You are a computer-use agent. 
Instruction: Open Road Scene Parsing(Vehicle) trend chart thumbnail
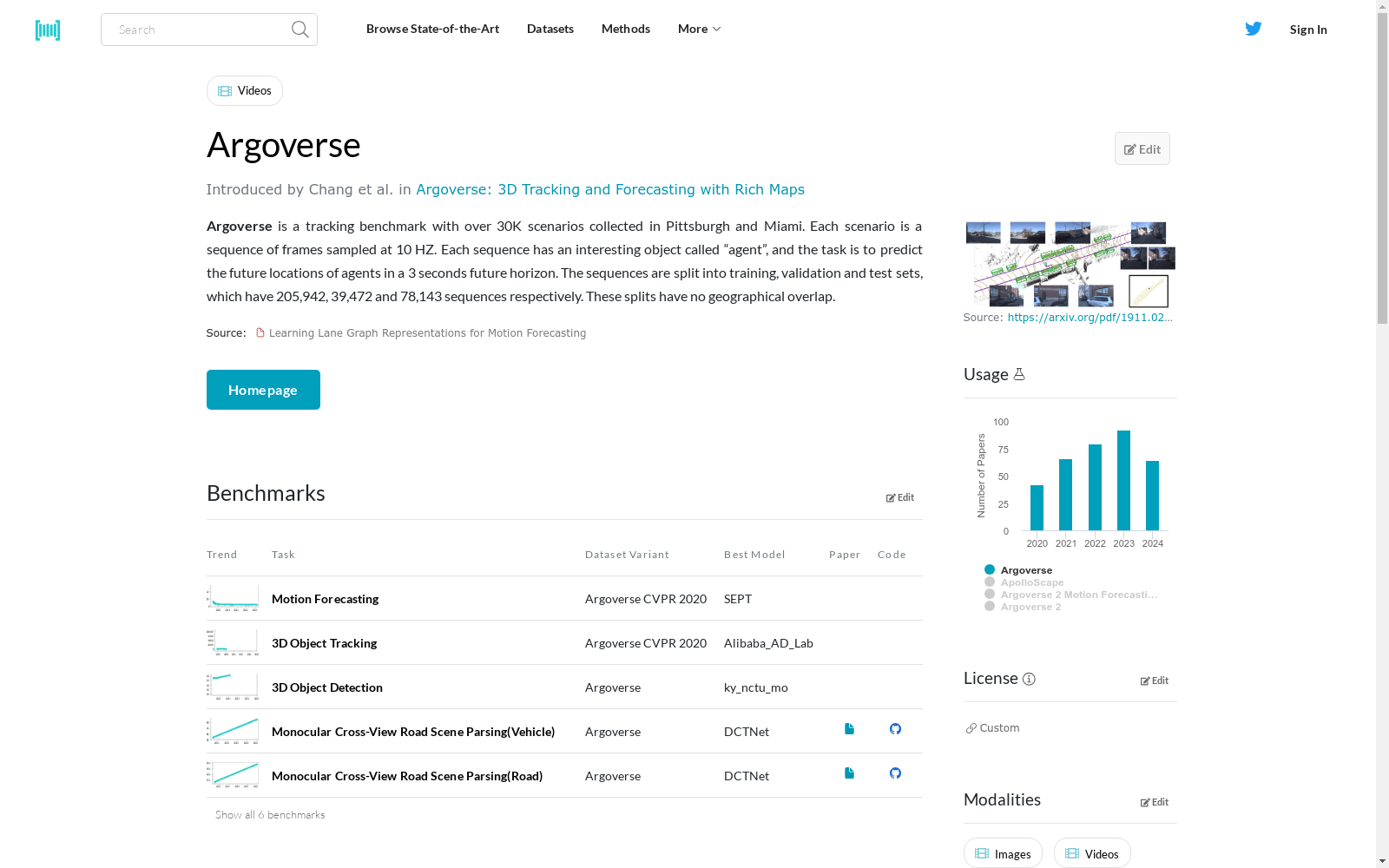coord(233,731)
